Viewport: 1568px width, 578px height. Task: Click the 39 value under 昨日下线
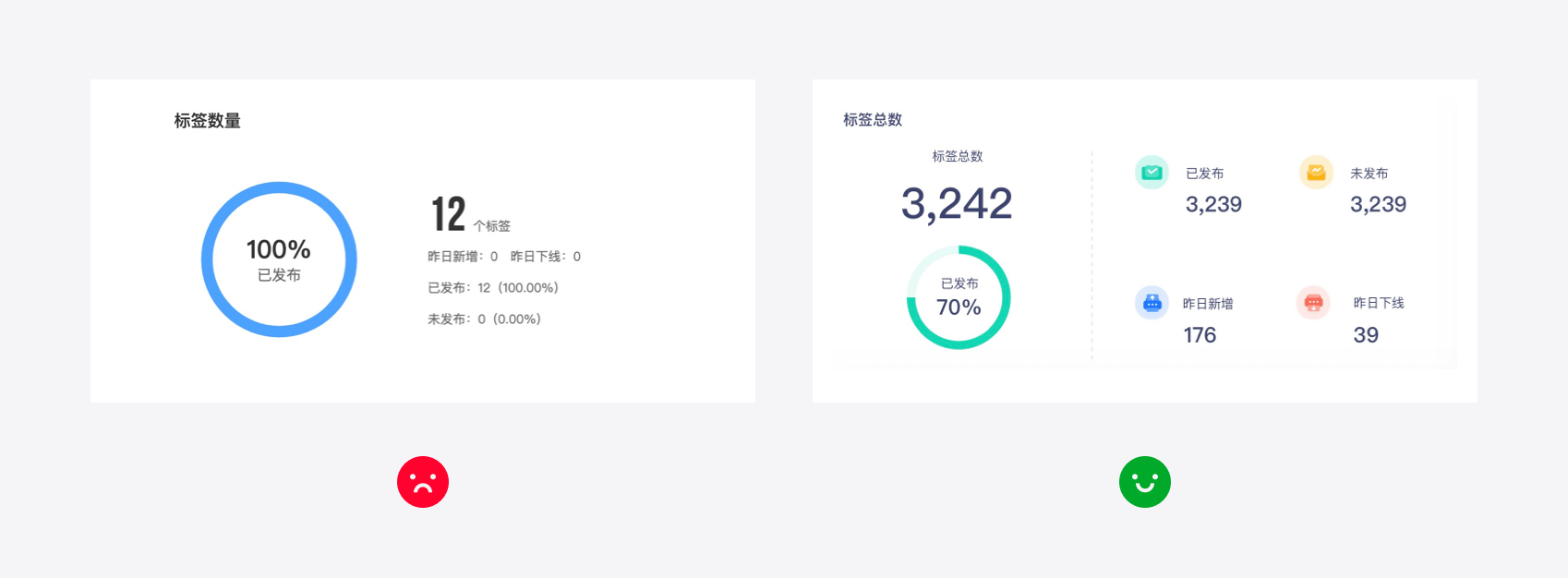(1366, 335)
